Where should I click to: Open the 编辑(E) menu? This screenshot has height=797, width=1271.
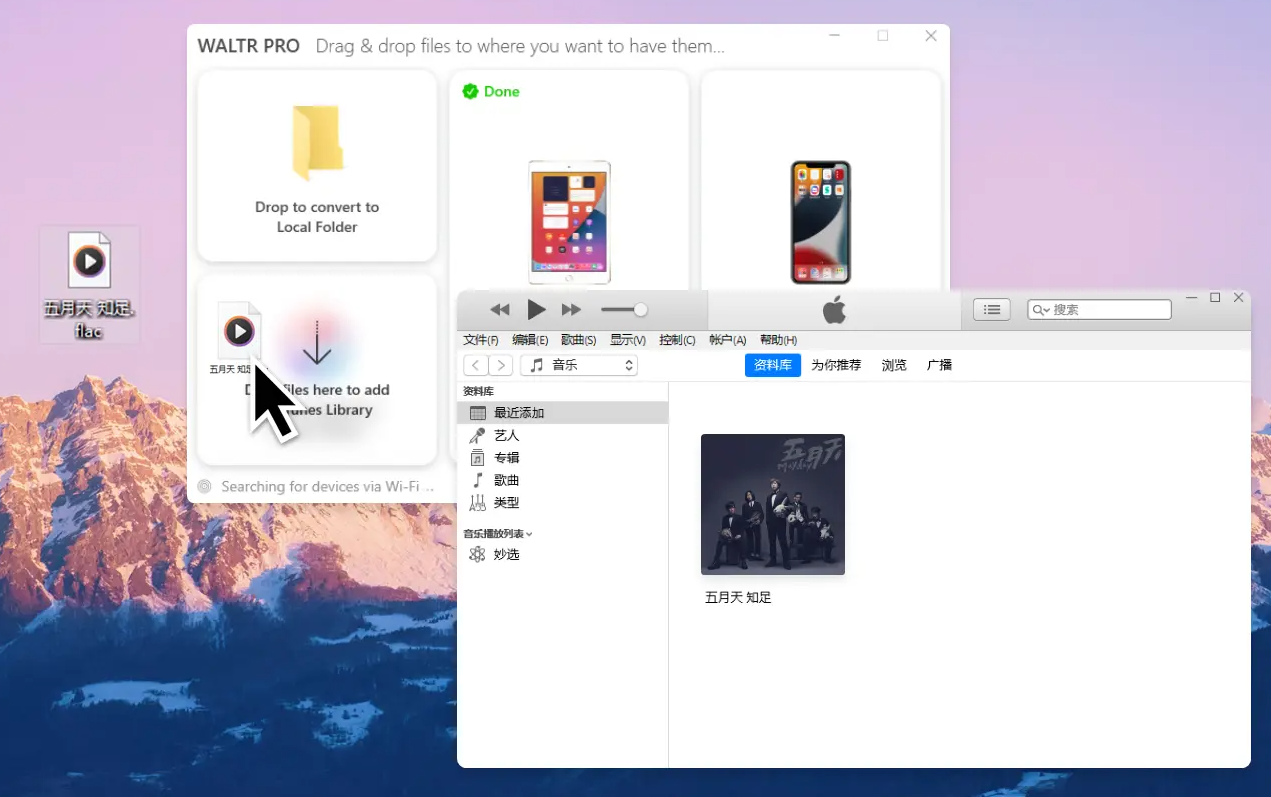point(530,340)
